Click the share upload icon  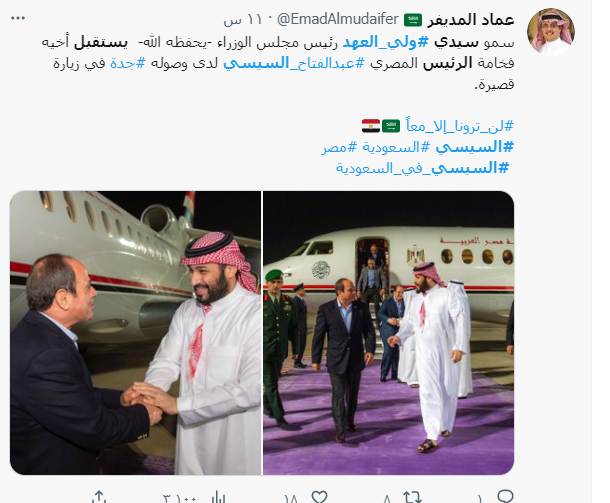[x=99, y=497]
